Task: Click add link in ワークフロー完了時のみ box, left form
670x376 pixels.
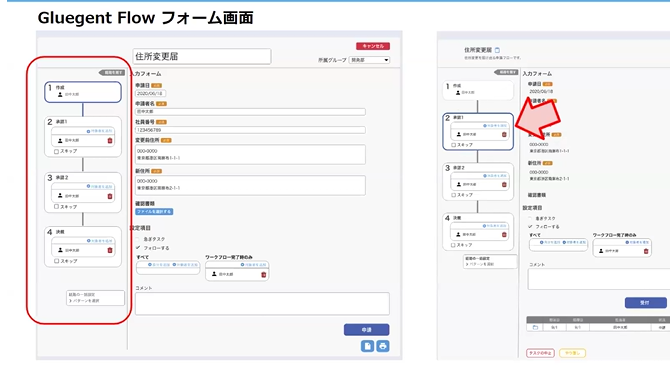Action: click(x=254, y=265)
